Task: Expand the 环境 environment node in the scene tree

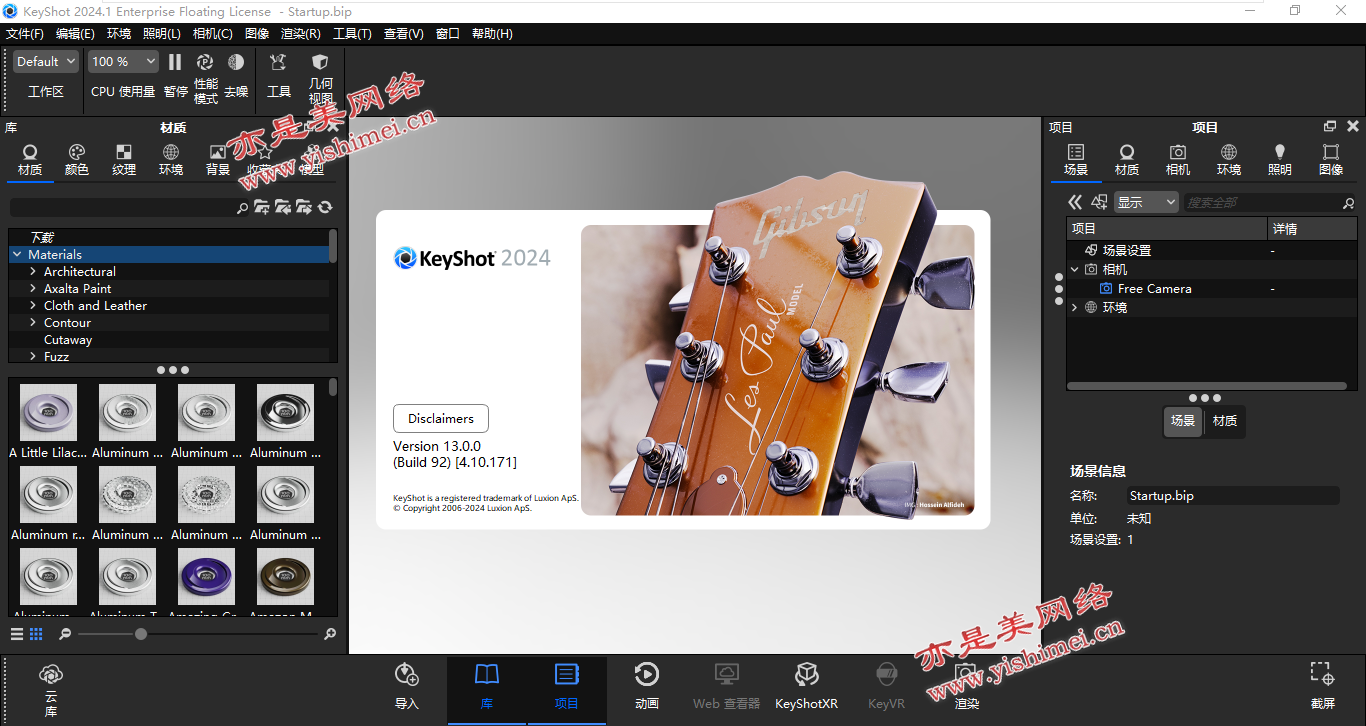Action: pyautogui.click(x=1075, y=308)
